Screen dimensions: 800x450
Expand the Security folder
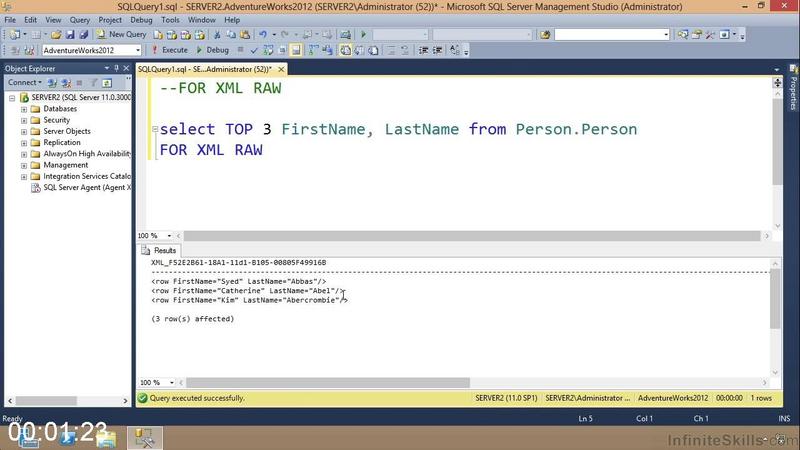24,120
